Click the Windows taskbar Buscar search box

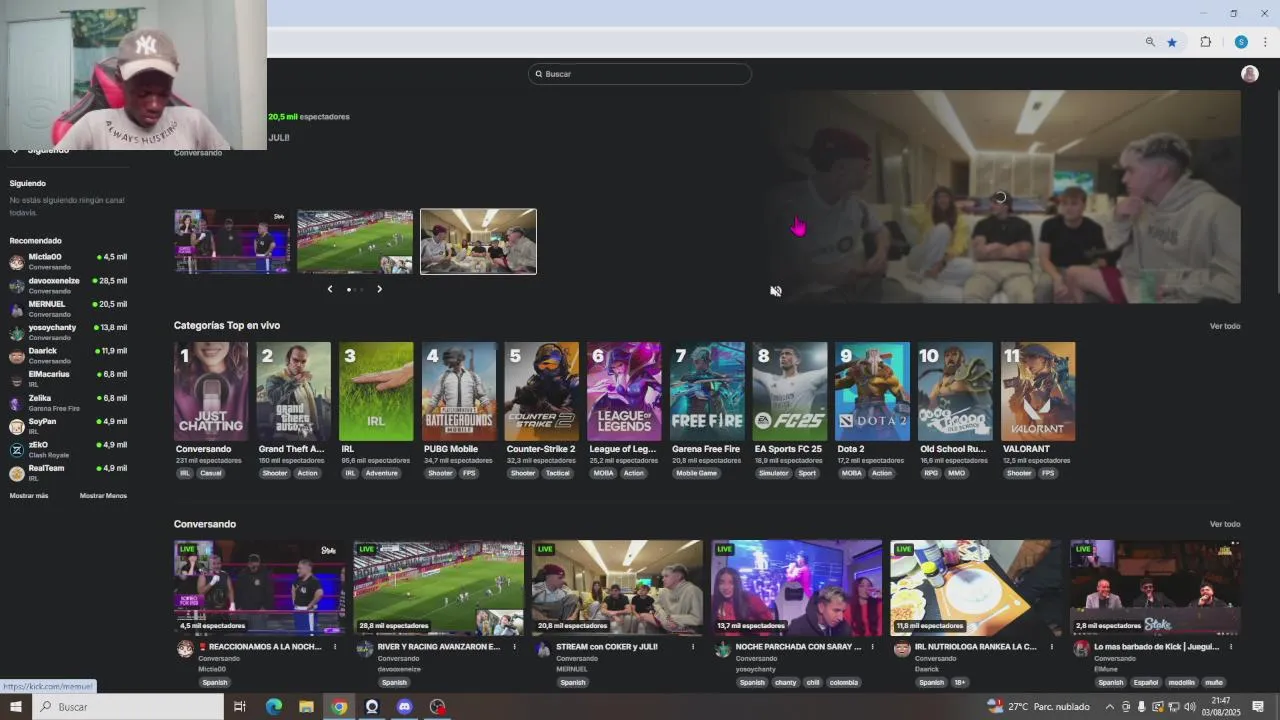pyautogui.click(x=130, y=707)
